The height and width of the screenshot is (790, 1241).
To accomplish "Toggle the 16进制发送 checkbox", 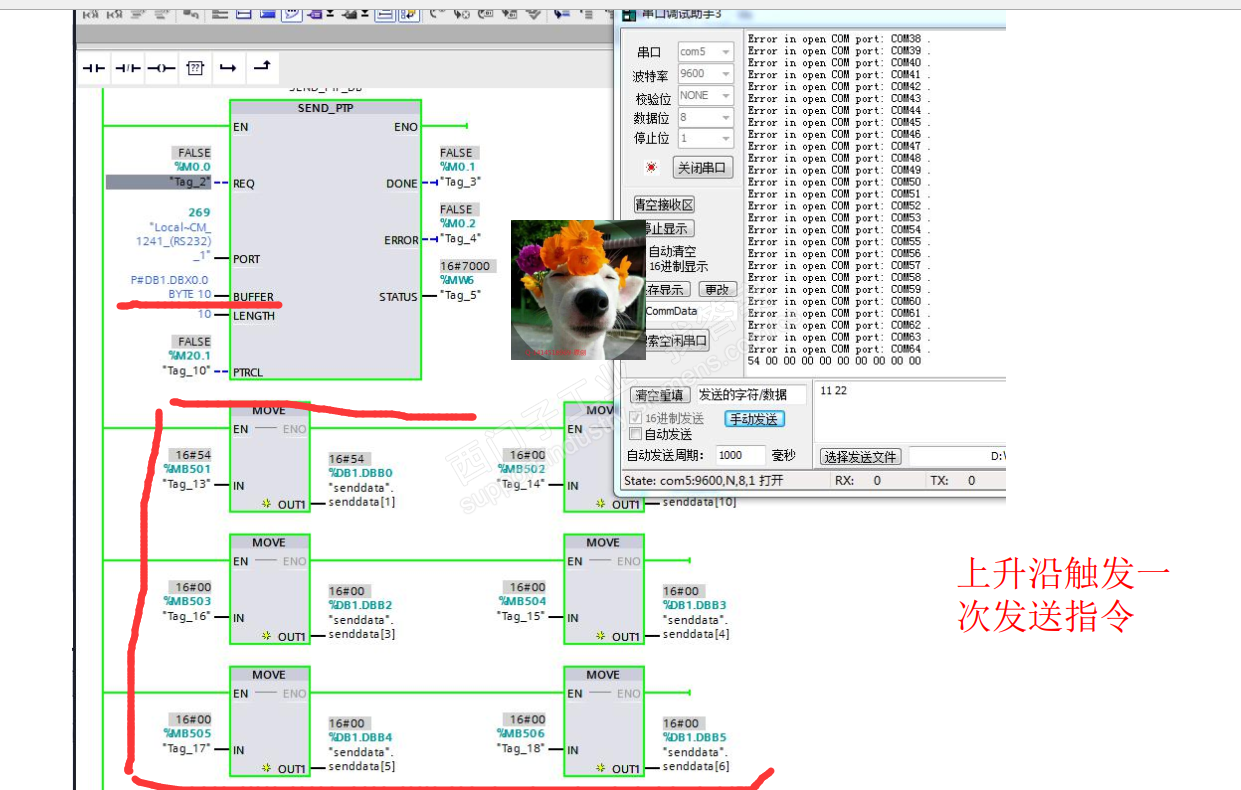I will [x=636, y=419].
